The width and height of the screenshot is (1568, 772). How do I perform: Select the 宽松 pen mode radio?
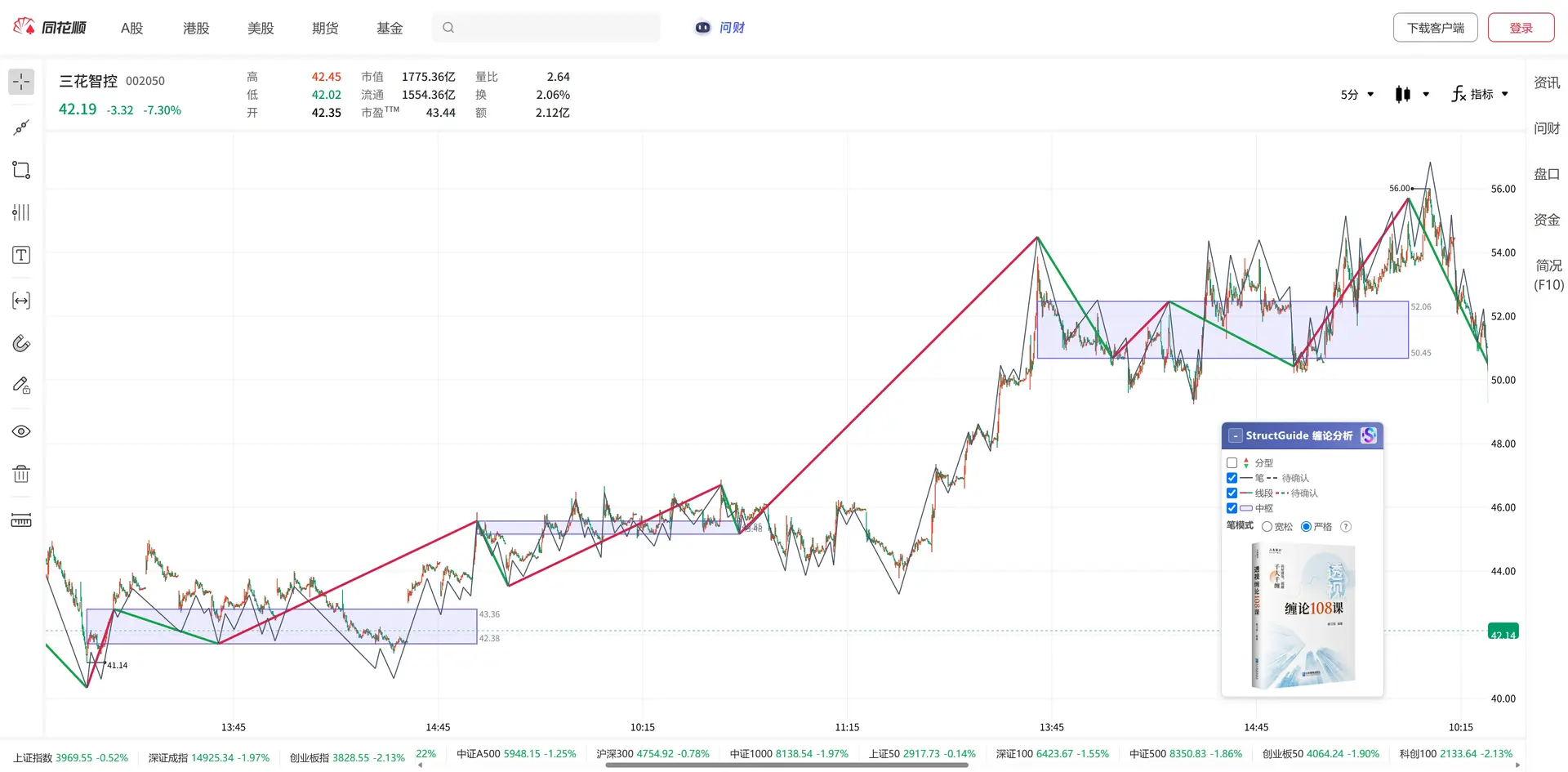pyautogui.click(x=1267, y=527)
